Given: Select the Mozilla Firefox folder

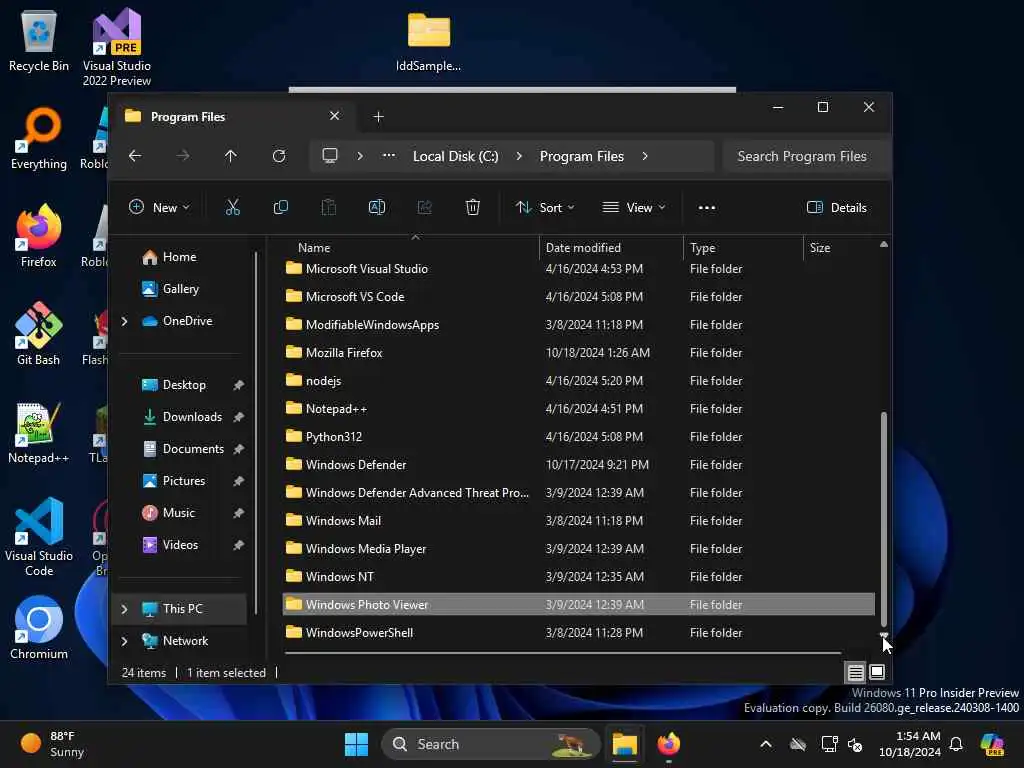Looking at the screenshot, I should 579,353.
